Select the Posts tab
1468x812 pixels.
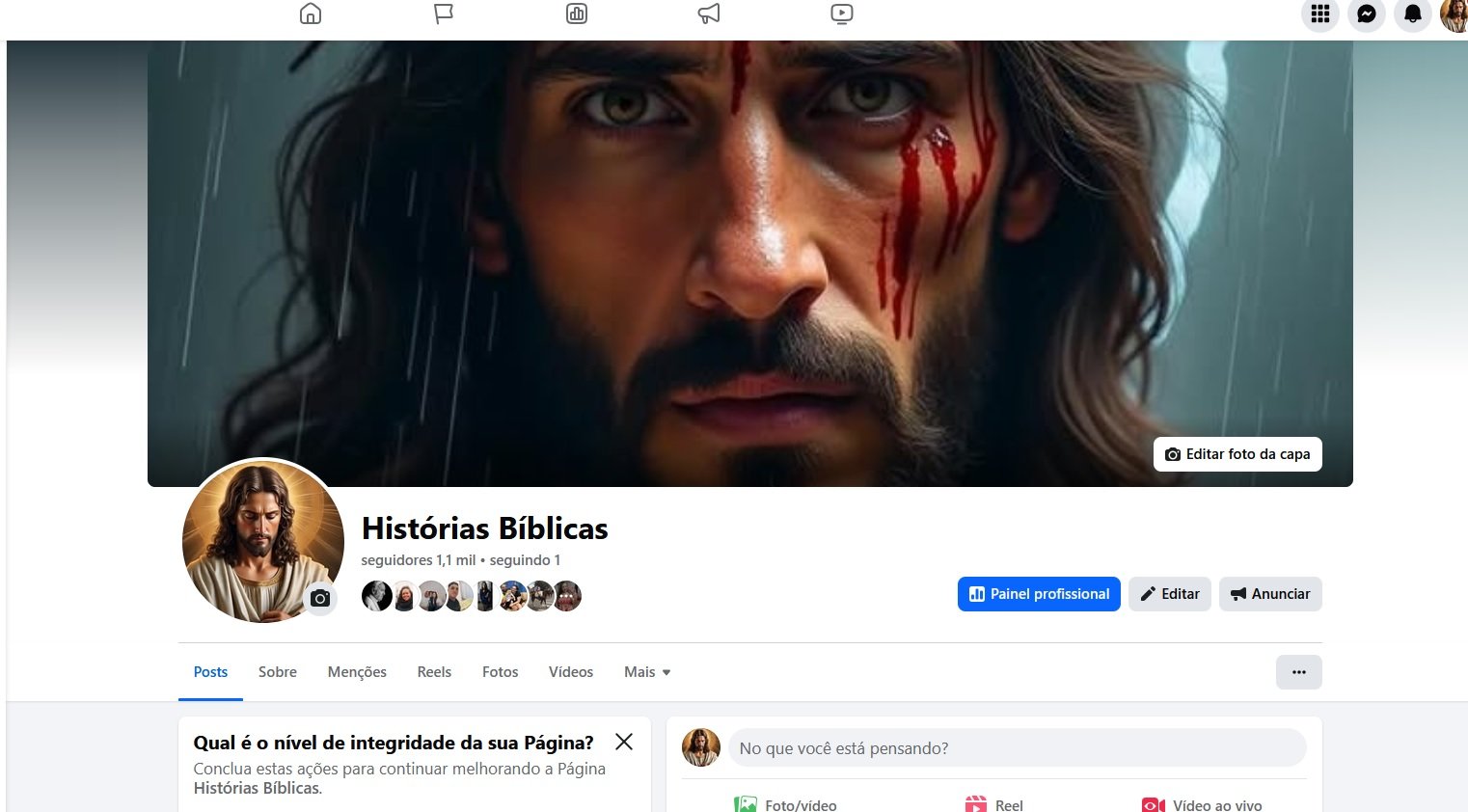210,672
